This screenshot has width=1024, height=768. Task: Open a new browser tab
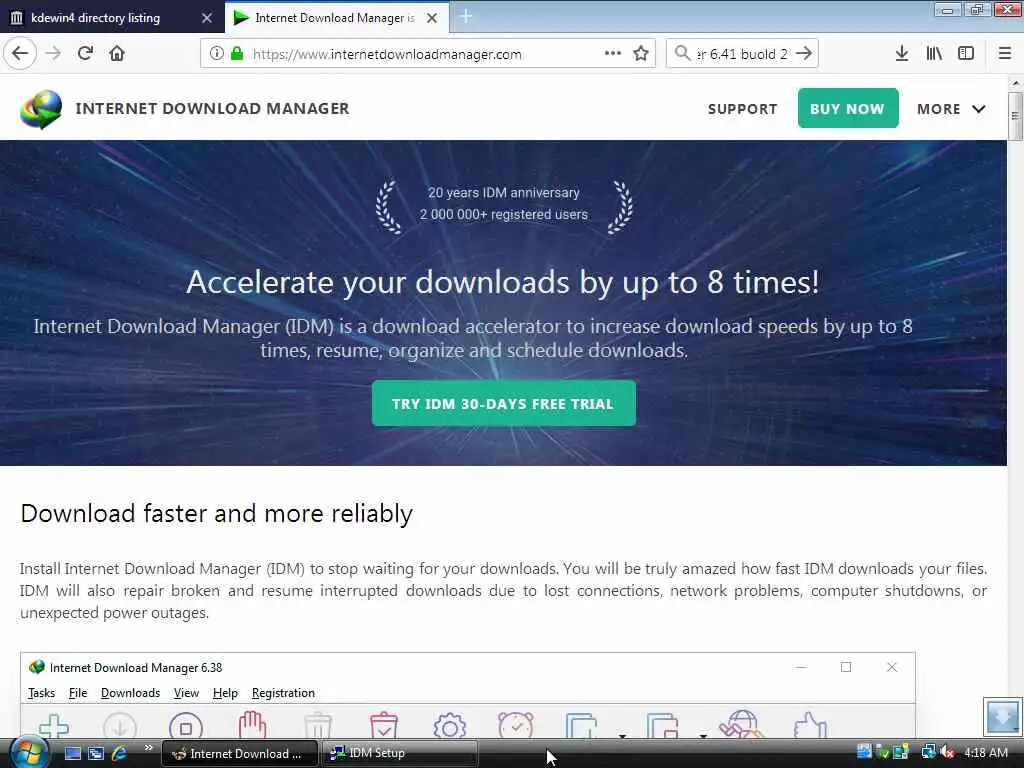[x=466, y=17]
